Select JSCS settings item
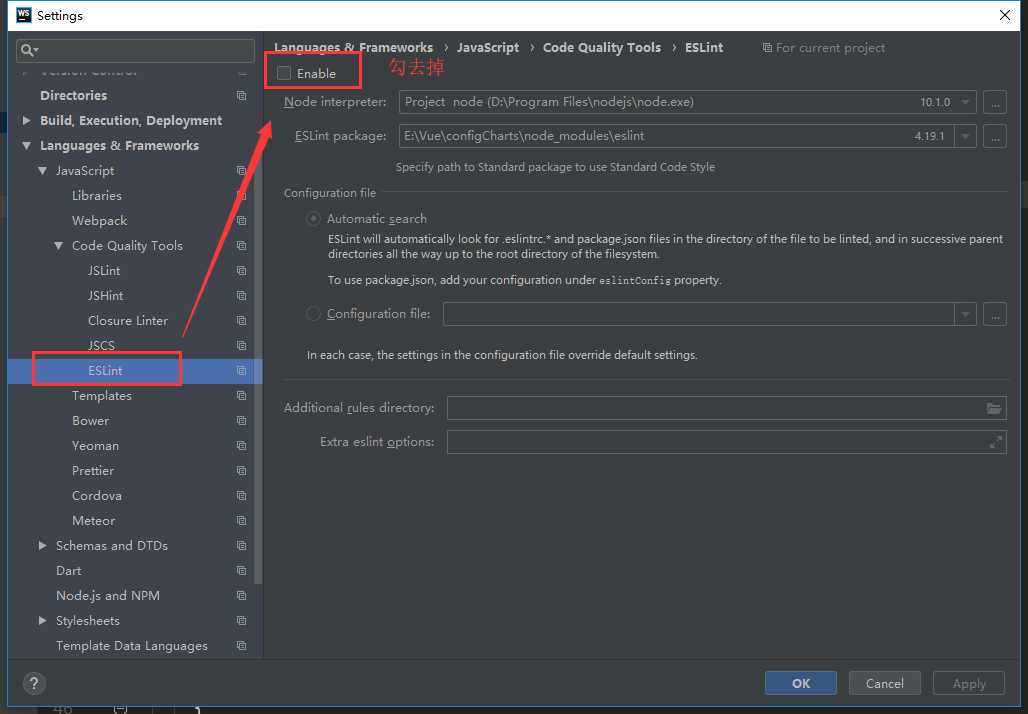 pyautogui.click(x=102, y=346)
